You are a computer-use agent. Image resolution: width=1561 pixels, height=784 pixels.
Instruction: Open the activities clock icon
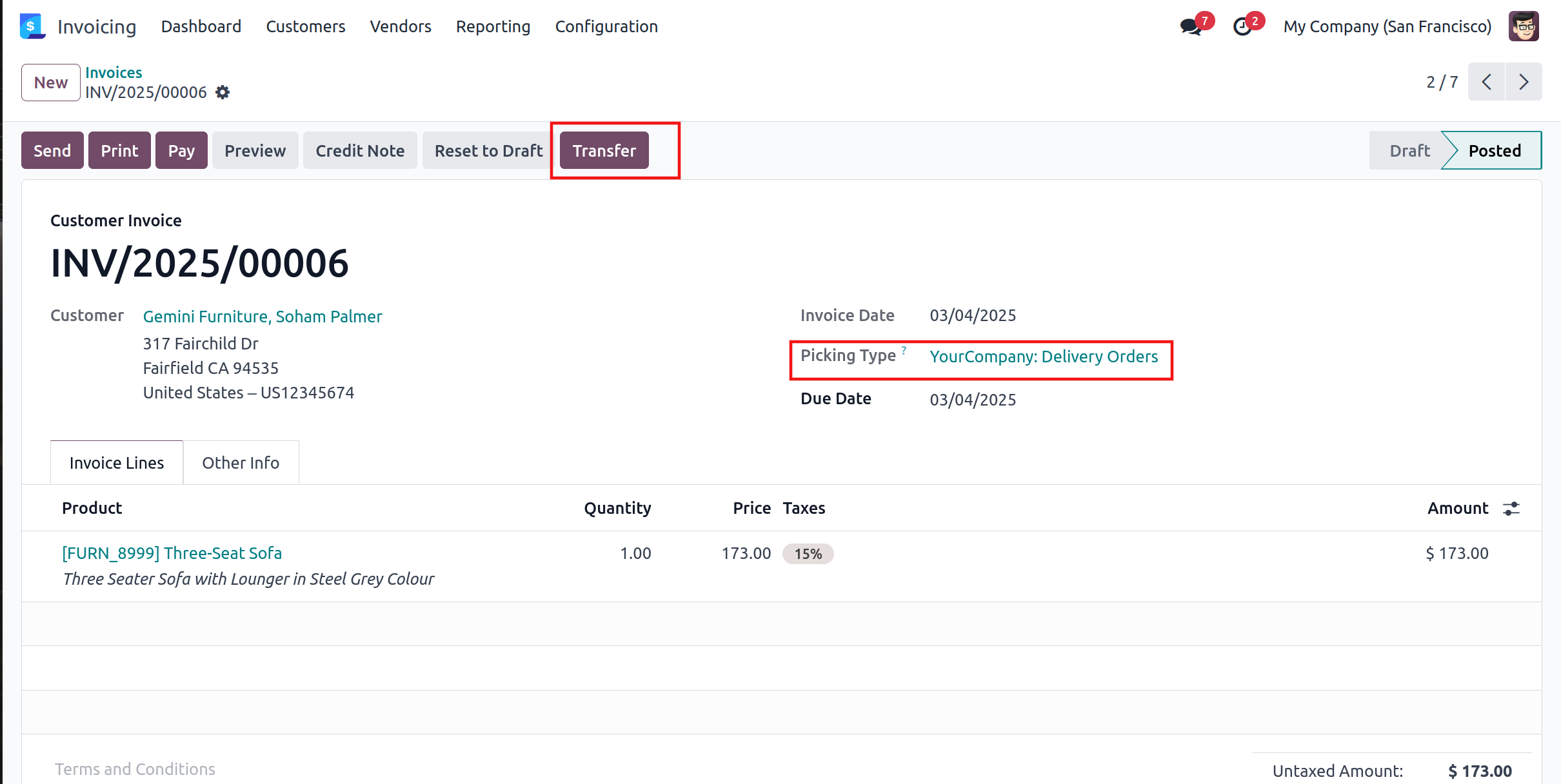(x=1242, y=27)
